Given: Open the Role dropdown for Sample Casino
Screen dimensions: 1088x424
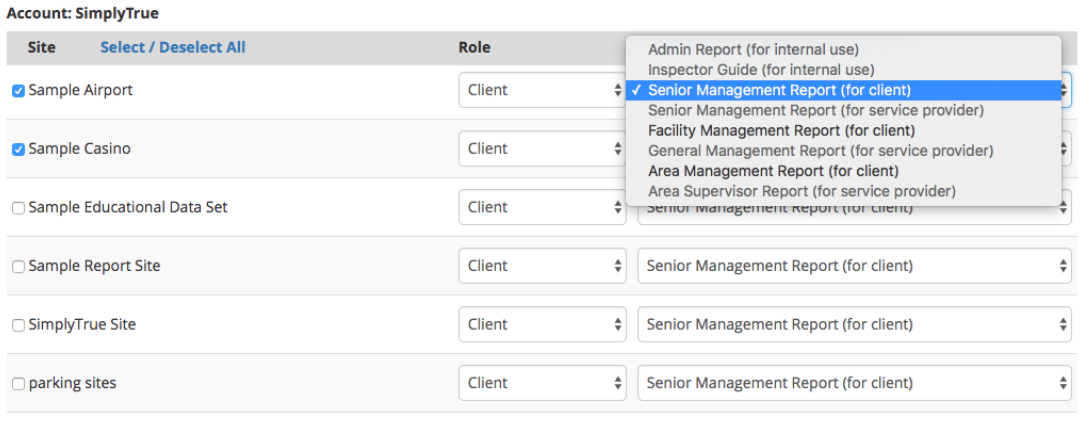Looking at the screenshot, I should click(x=543, y=149).
